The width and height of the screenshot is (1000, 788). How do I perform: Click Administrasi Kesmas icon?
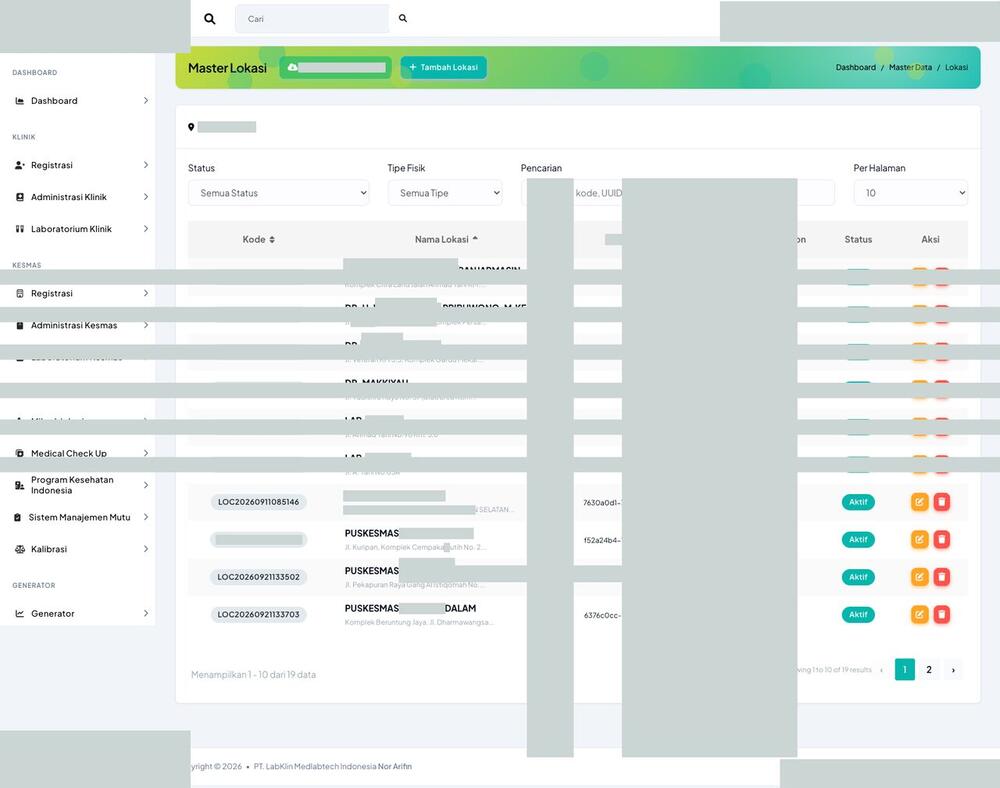coord(20,325)
